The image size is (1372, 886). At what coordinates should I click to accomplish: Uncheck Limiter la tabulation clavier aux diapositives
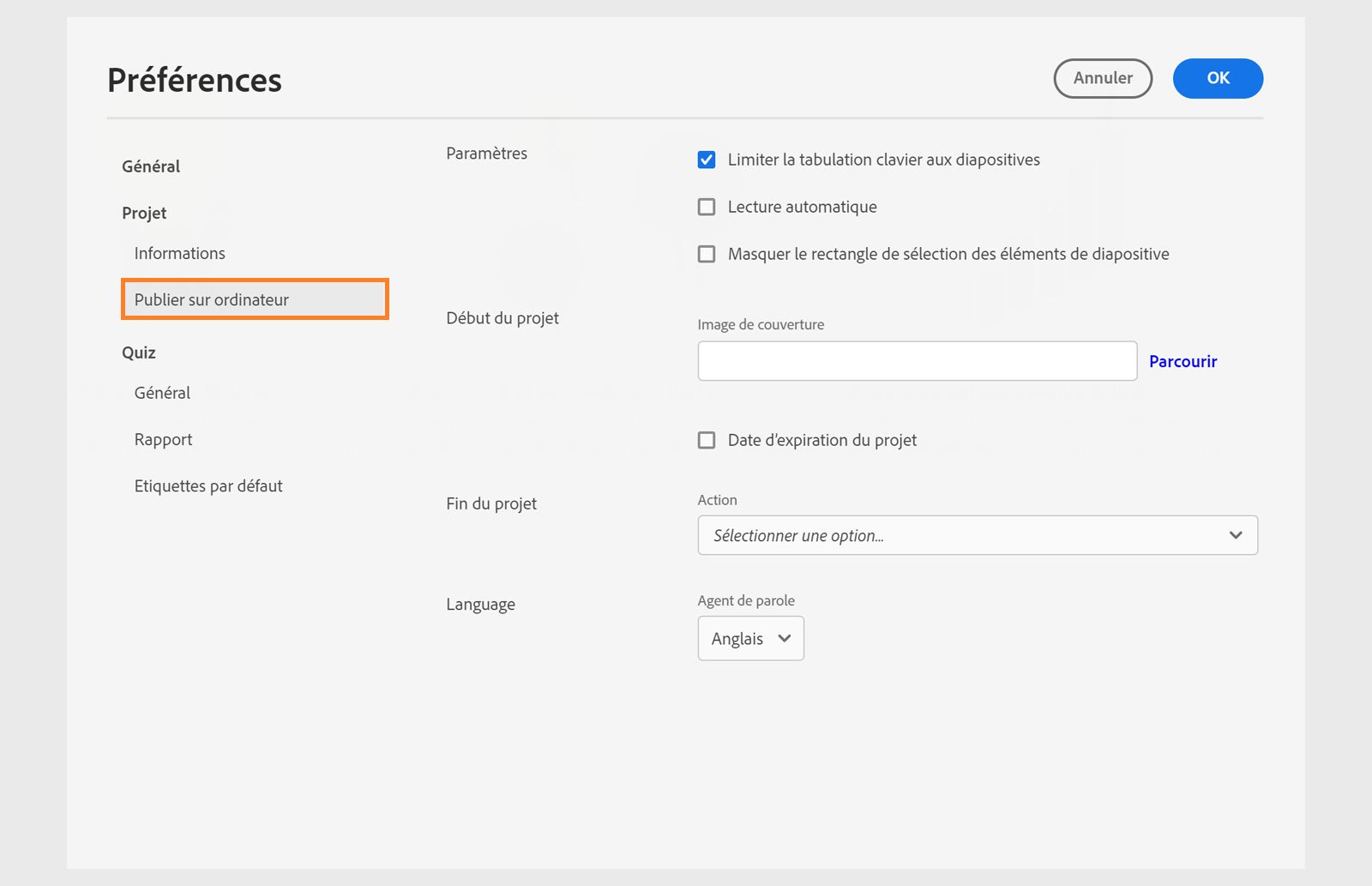[x=707, y=160]
